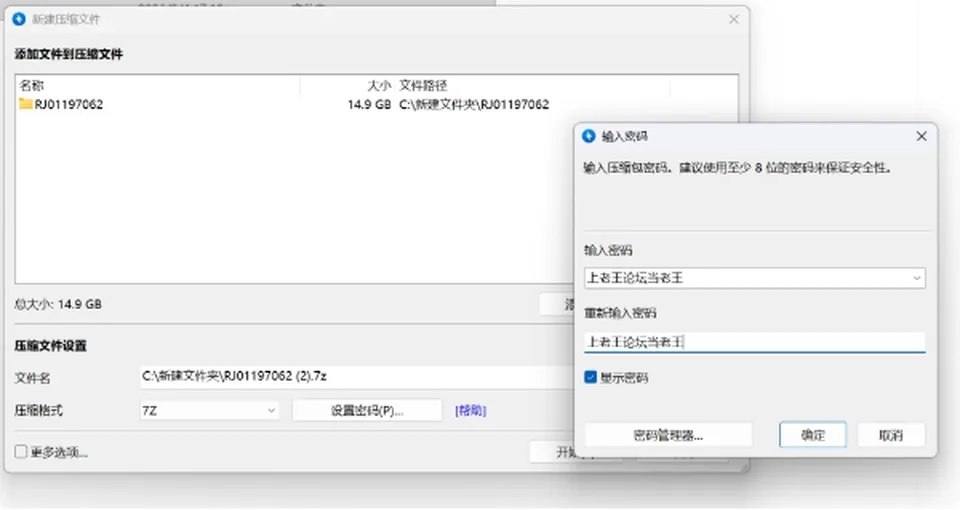Click the 总大小: 14.9 GB label
The height and width of the screenshot is (510, 960).
pyautogui.click(x=58, y=304)
